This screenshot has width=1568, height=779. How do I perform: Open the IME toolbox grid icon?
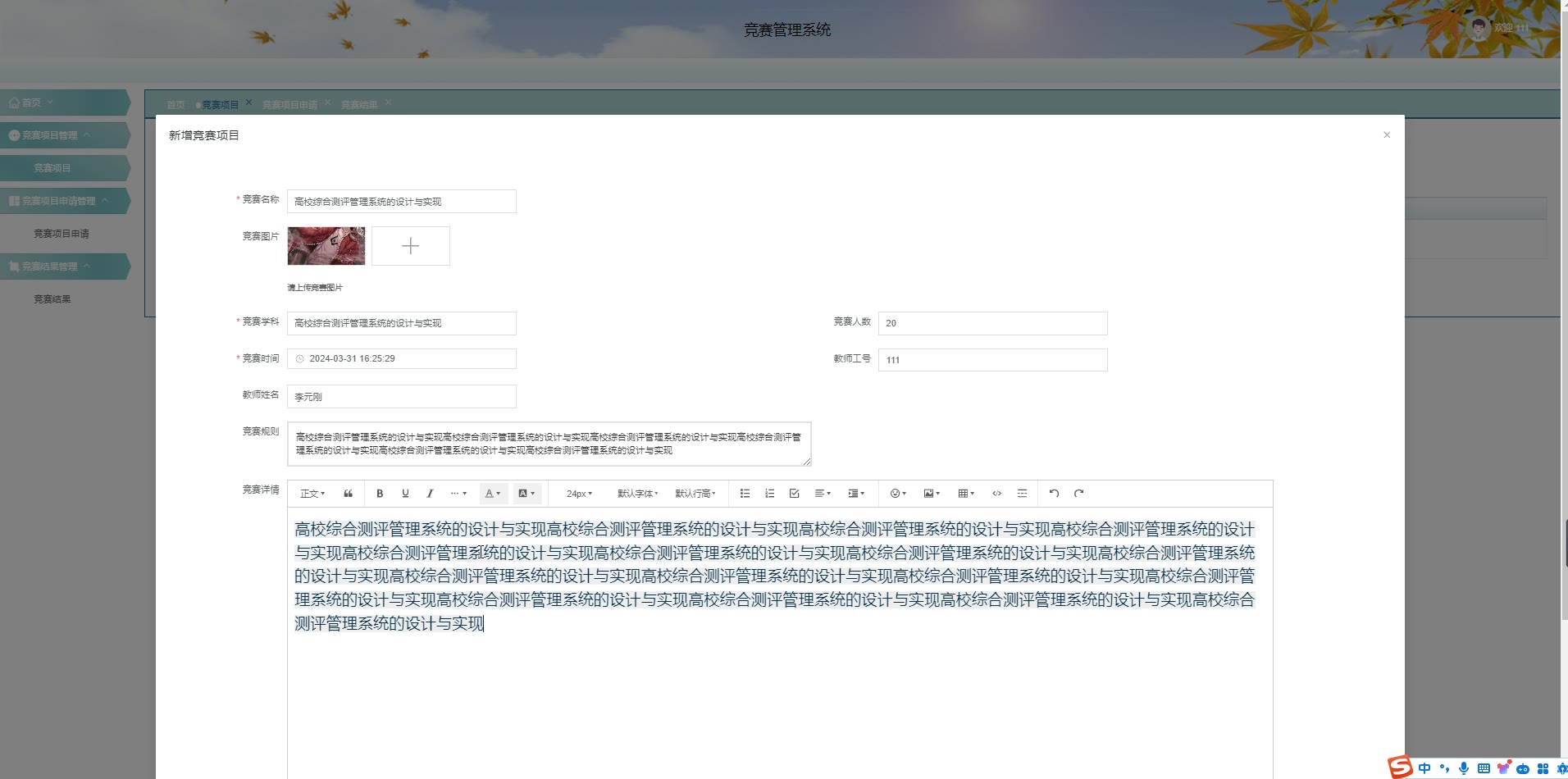pyautogui.click(x=1543, y=768)
